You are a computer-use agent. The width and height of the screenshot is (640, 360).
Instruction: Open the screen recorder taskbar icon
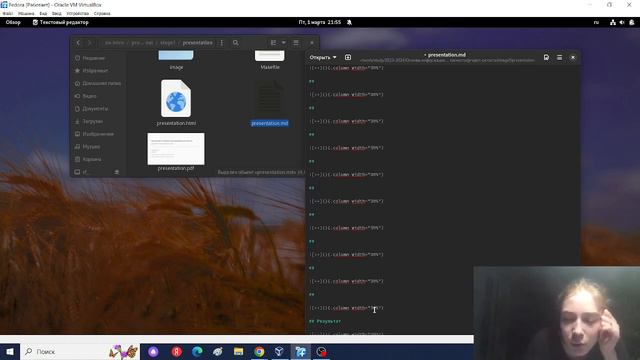(x=322, y=351)
